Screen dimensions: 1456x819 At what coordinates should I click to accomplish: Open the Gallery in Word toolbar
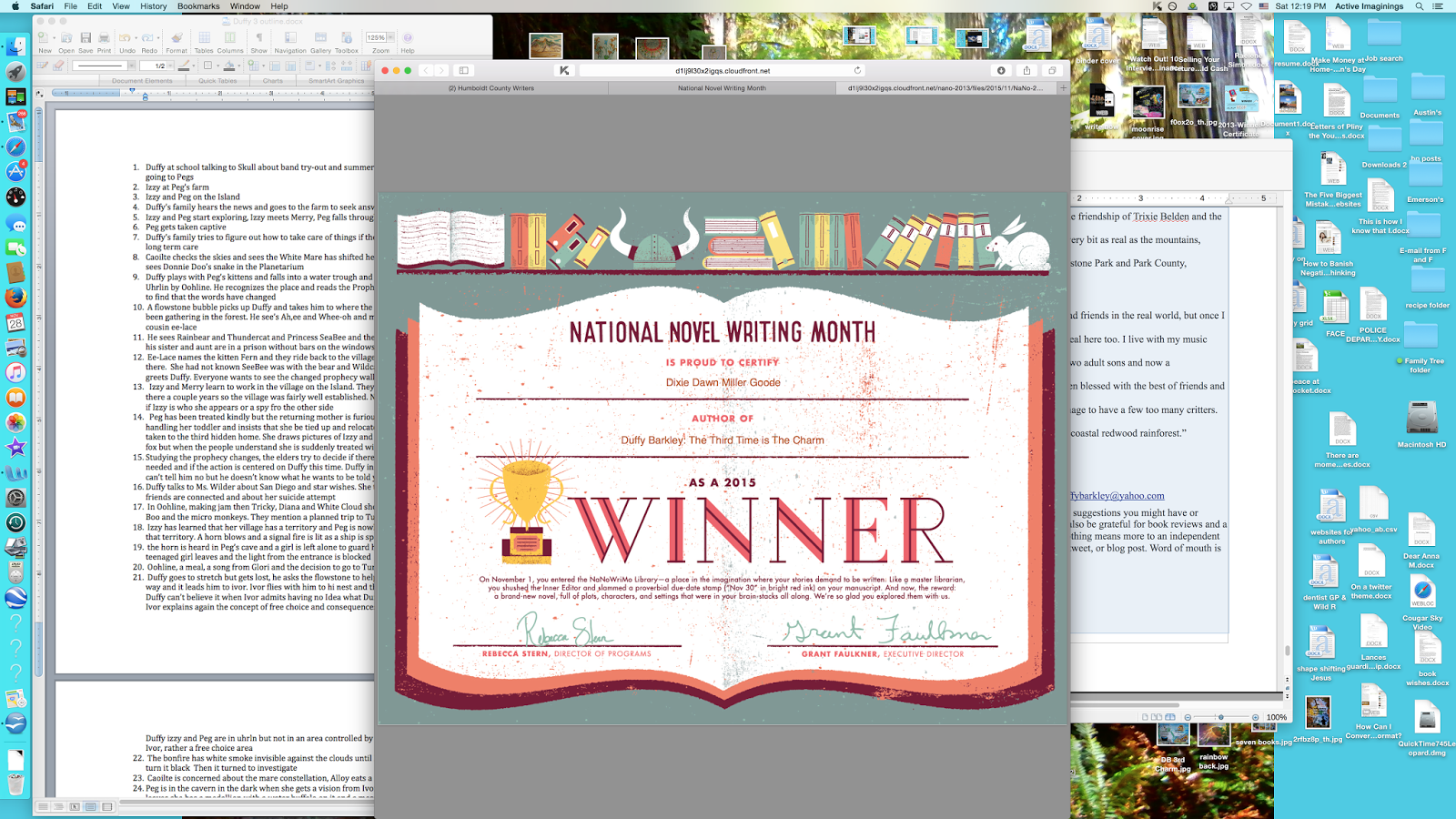pos(320,38)
